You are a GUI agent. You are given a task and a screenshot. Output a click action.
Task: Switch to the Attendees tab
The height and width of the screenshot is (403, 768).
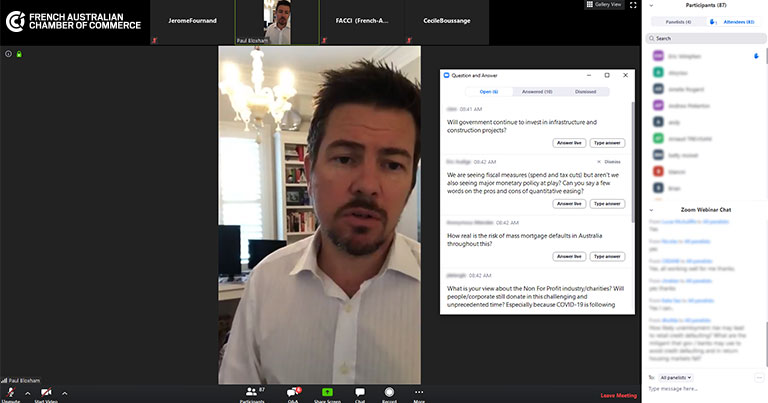[736, 21]
